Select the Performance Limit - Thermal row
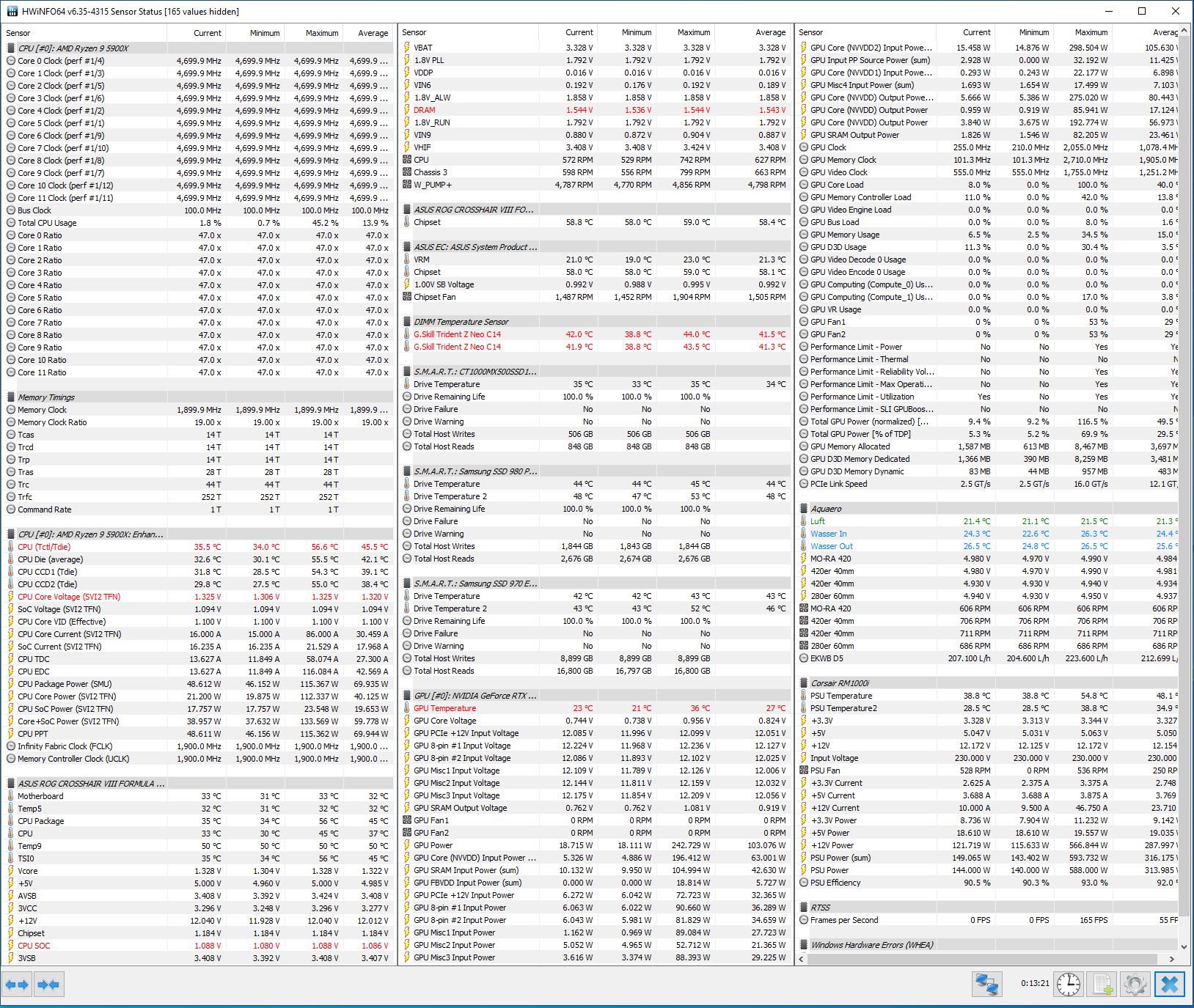The width and height of the screenshot is (1194, 1008). 987,359
